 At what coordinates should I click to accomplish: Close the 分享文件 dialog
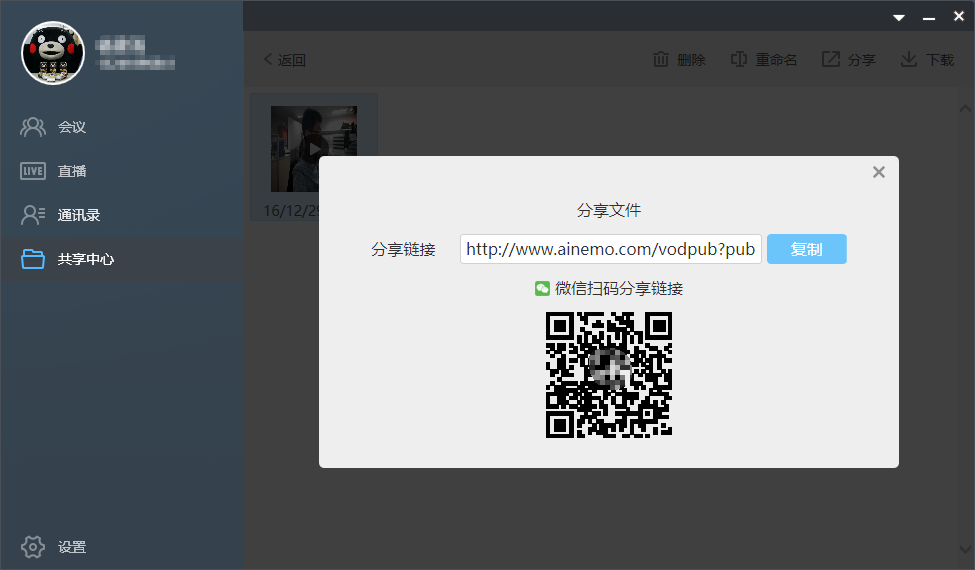[879, 172]
